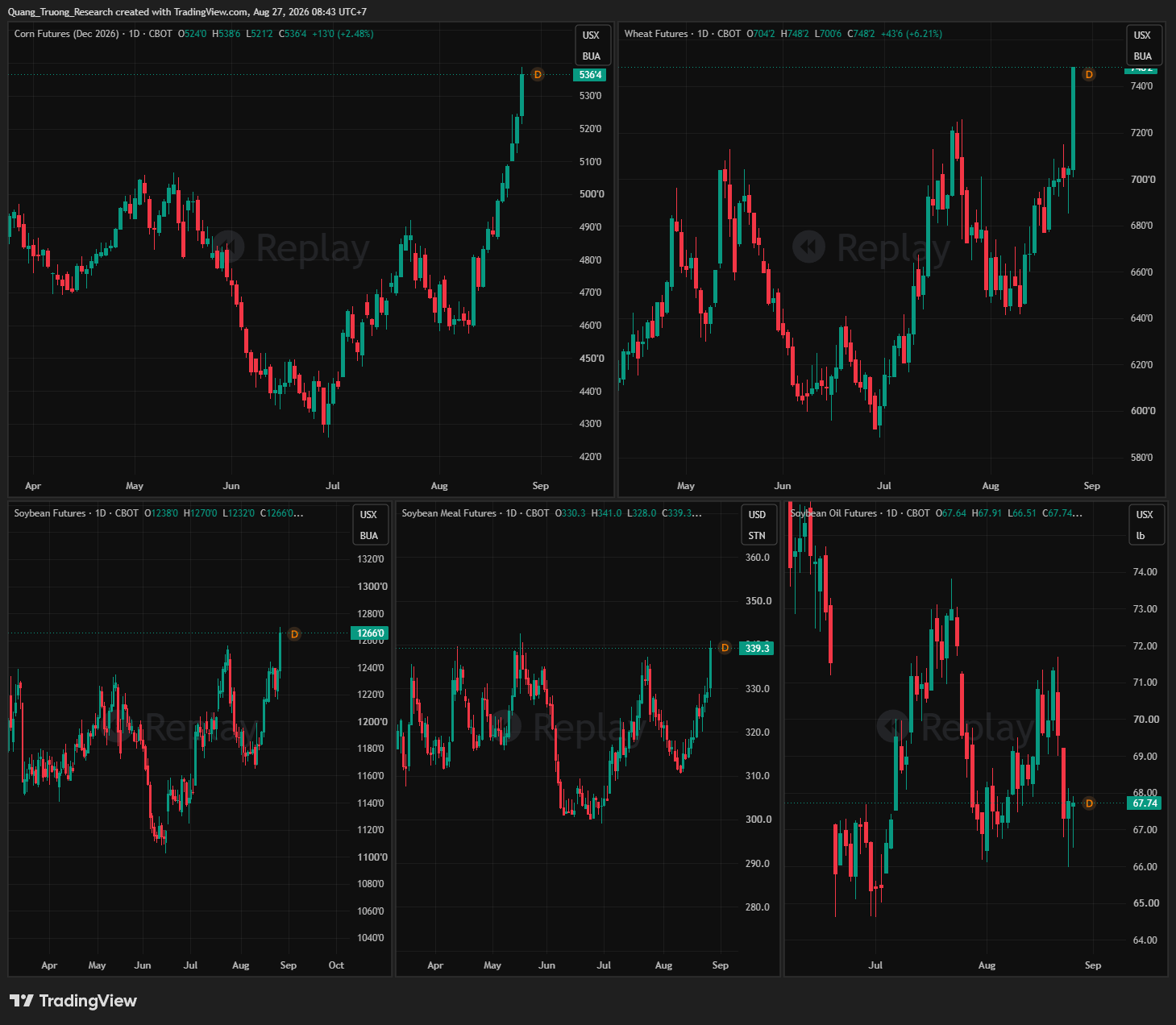This screenshot has height=1025, width=1176.
Task: Open the USX BUA unit box on Corn chart
Action: click(592, 46)
